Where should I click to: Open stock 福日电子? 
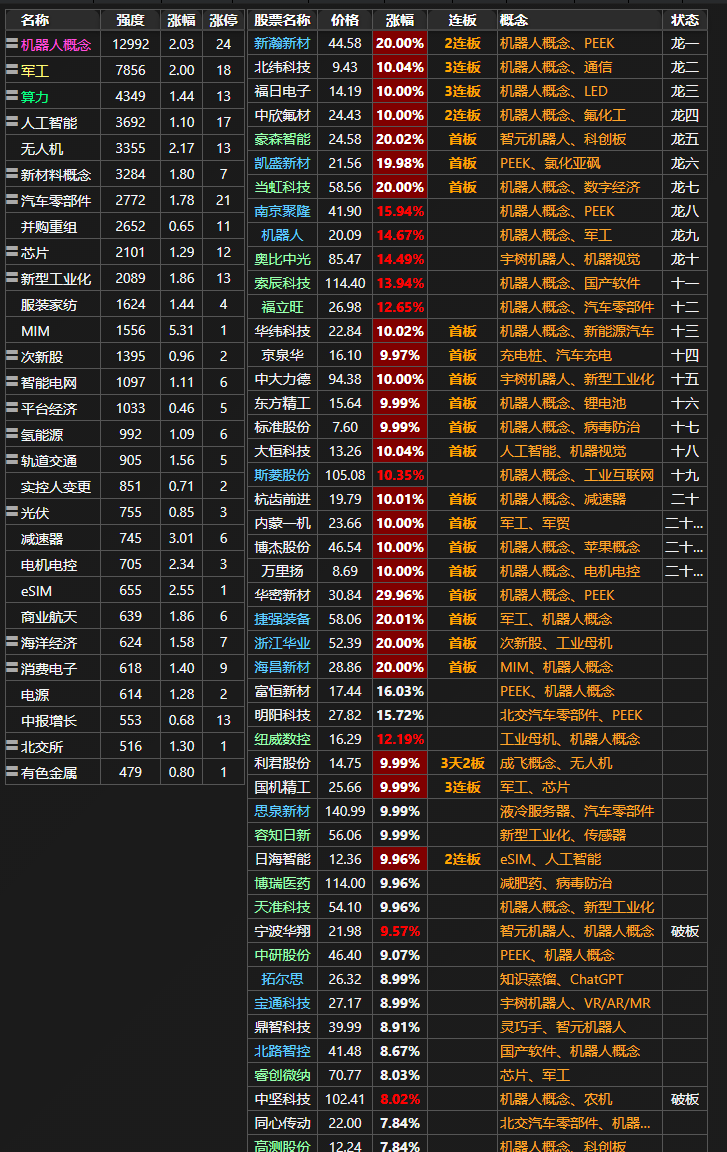point(282,91)
